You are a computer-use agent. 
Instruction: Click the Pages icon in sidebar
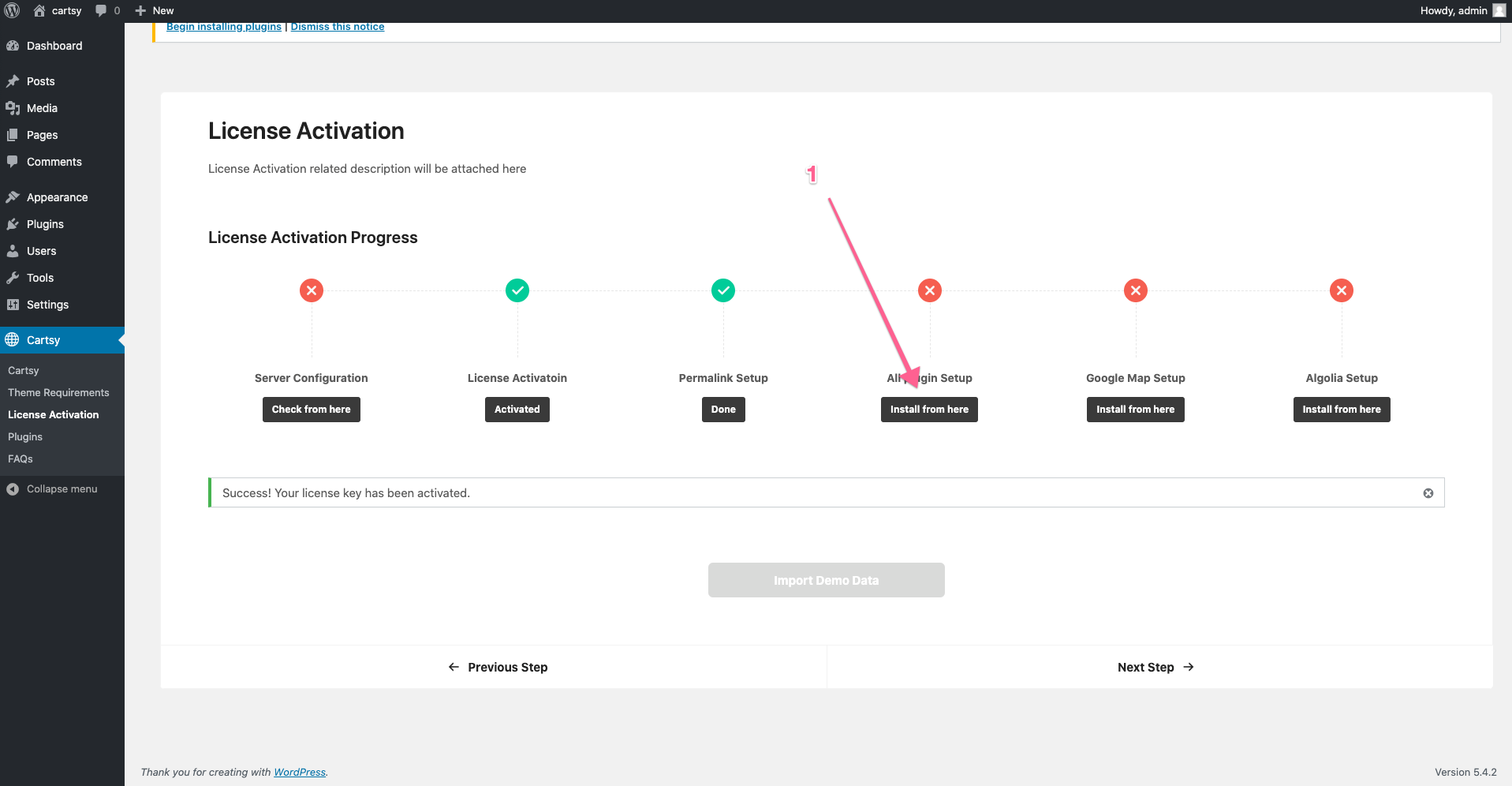(13, 135)
